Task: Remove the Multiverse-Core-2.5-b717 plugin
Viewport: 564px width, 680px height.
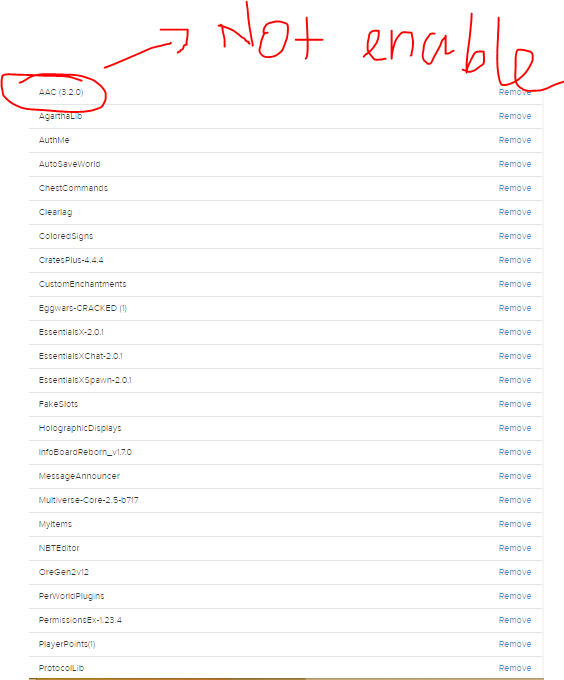Action: click(515, 500)
